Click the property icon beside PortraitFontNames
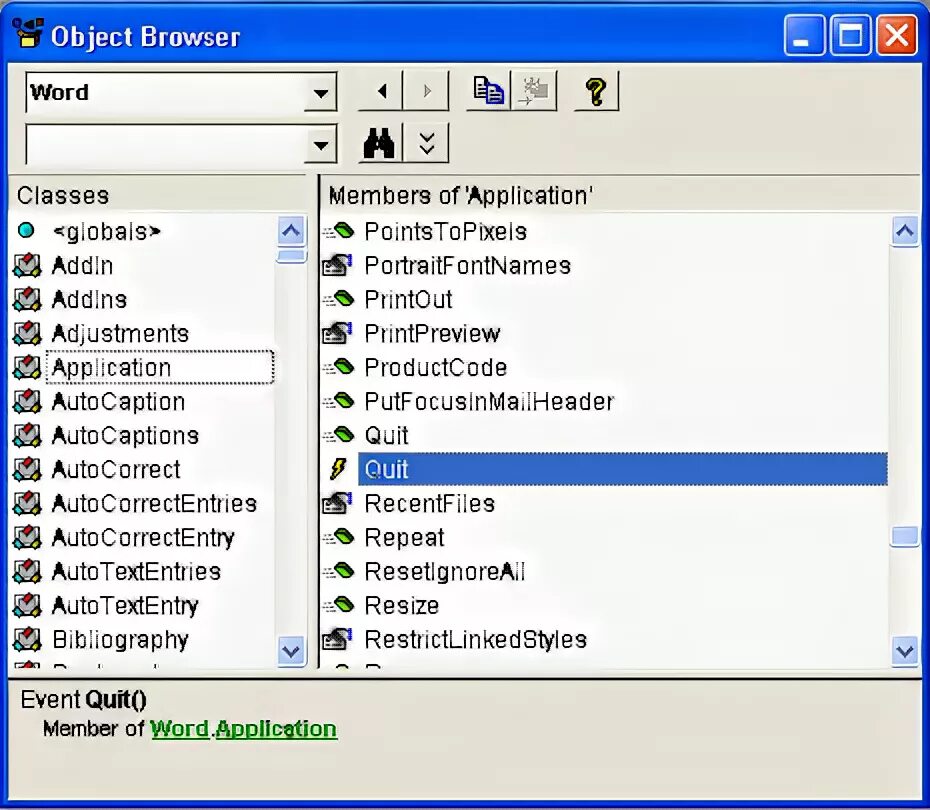 [x=337, y=266]
